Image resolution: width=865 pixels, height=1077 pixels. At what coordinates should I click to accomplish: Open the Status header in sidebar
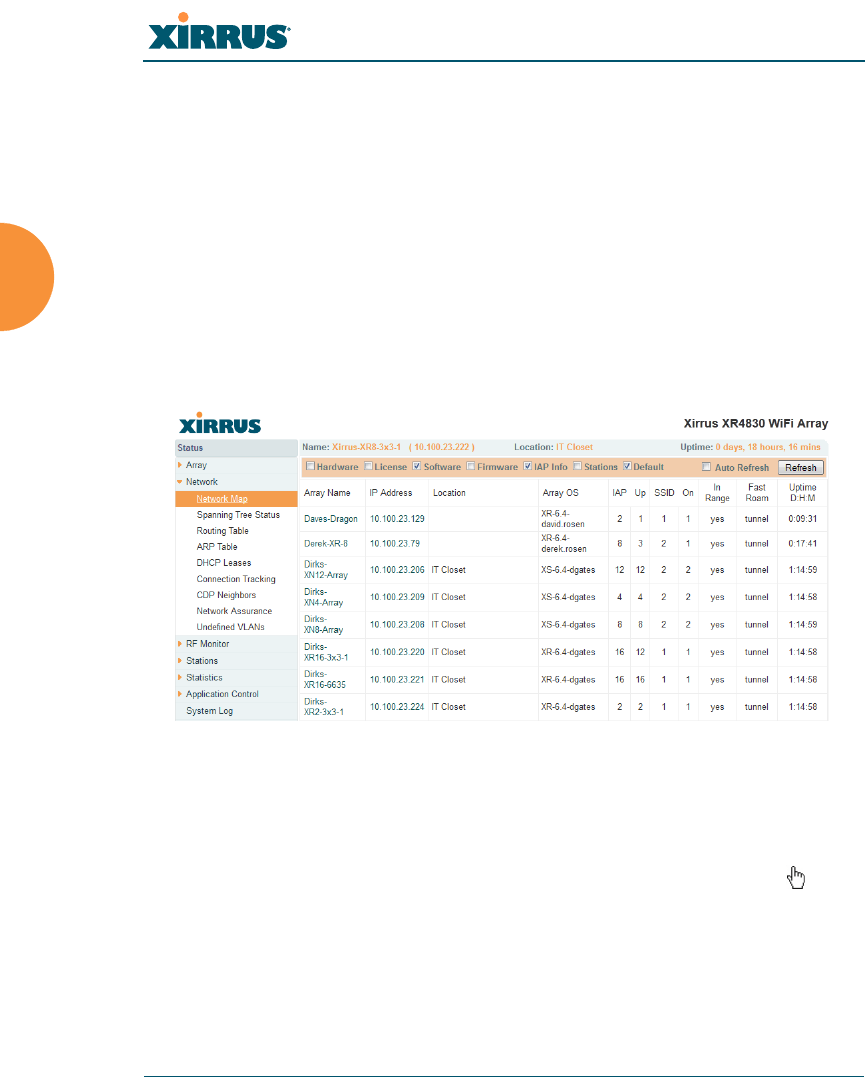tap(236, 448)
